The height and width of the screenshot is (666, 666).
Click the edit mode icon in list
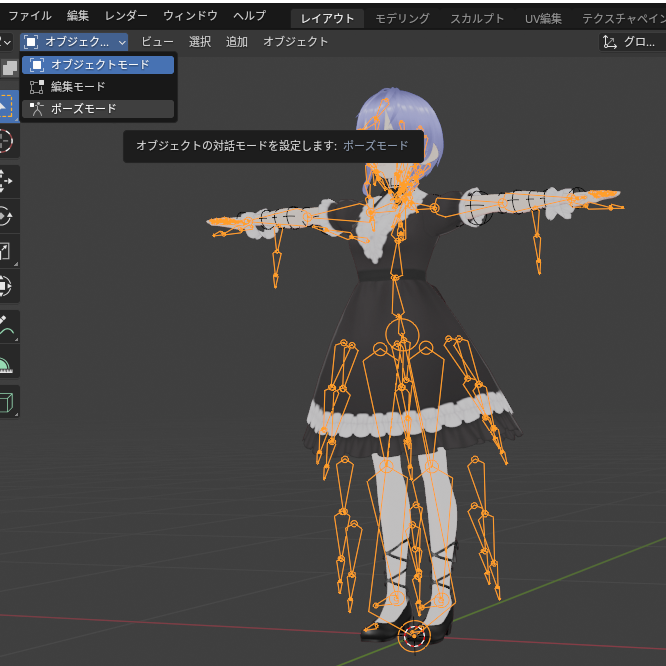pyautogui.click(x=37, y=87)
